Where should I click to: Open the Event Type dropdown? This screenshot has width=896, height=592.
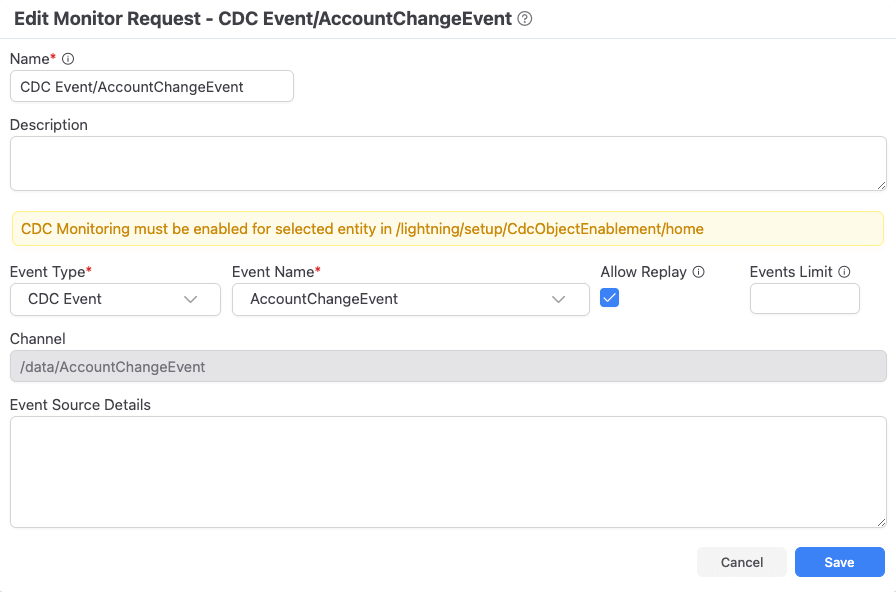coord(115,299)
